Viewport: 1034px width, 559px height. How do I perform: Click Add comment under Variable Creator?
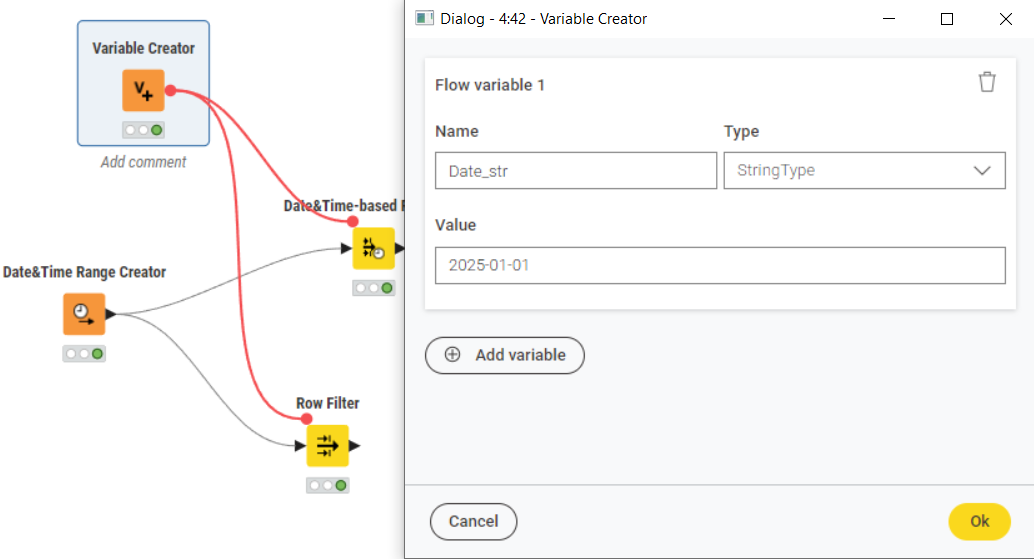(x=143, y=162)
